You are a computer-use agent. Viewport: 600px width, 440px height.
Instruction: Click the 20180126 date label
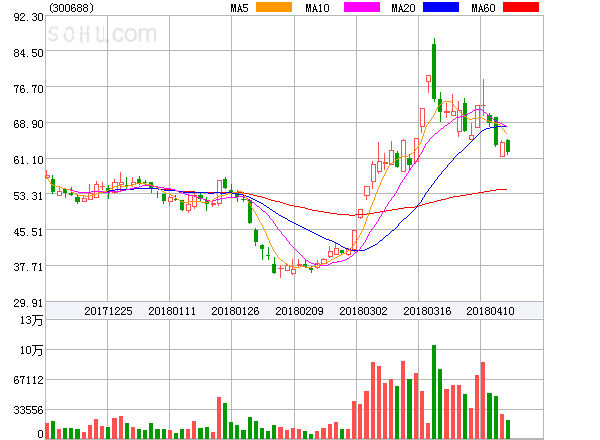coord(235,311)
